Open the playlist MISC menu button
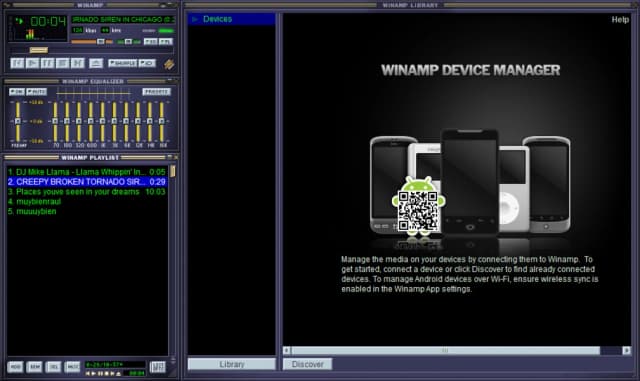640x381 pixels. click(72, 367)
